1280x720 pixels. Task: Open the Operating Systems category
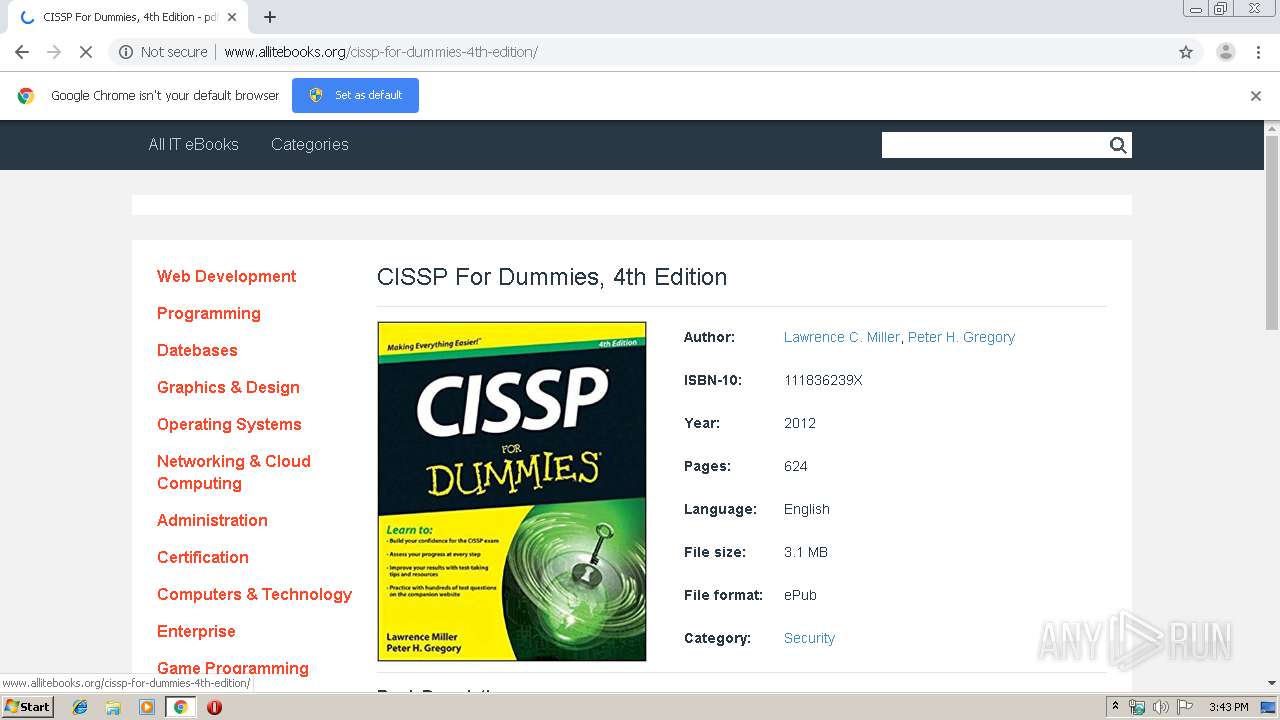pyautogui.click(x=229, y=424)
